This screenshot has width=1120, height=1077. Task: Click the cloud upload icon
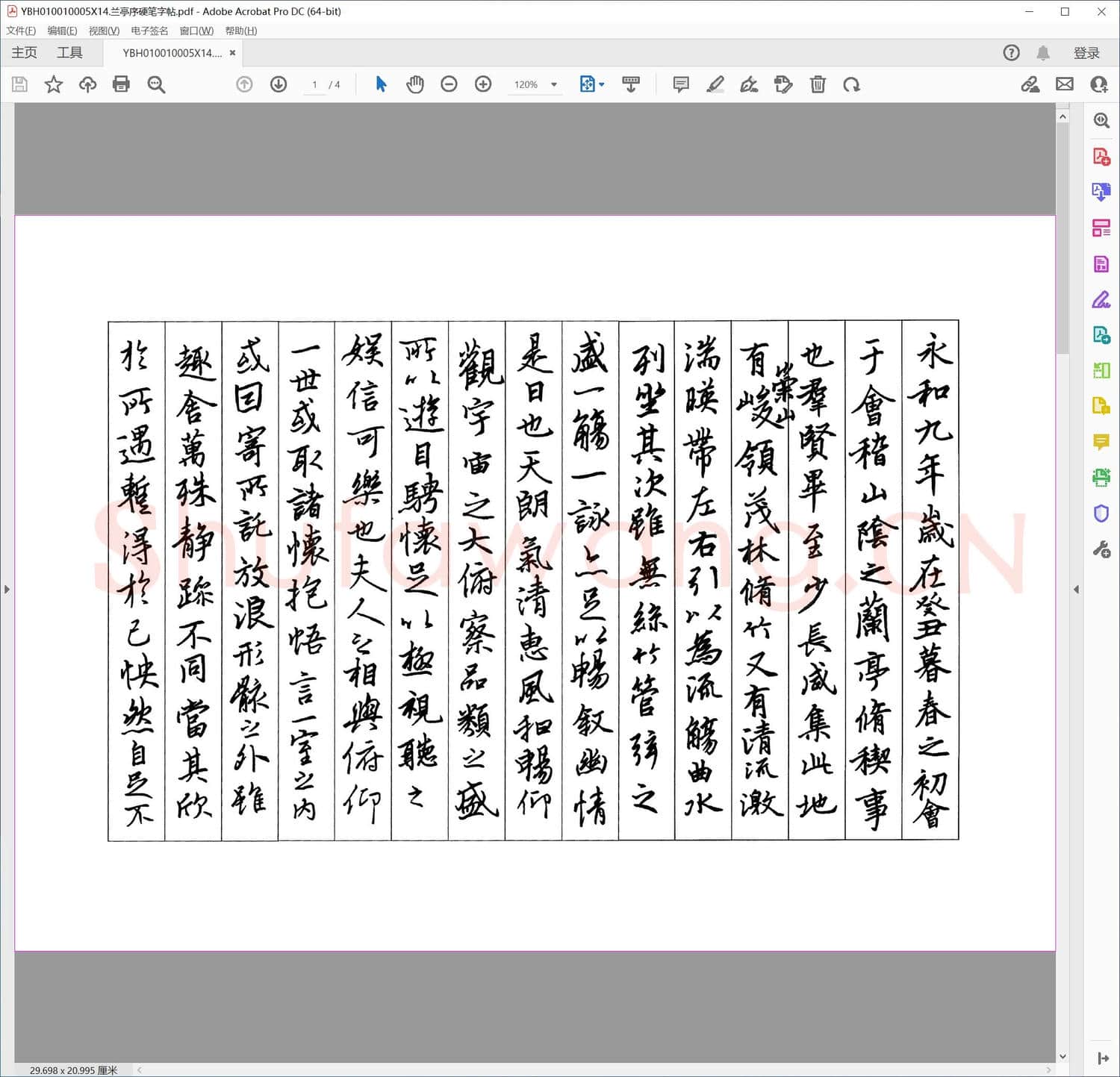(87, 84)
